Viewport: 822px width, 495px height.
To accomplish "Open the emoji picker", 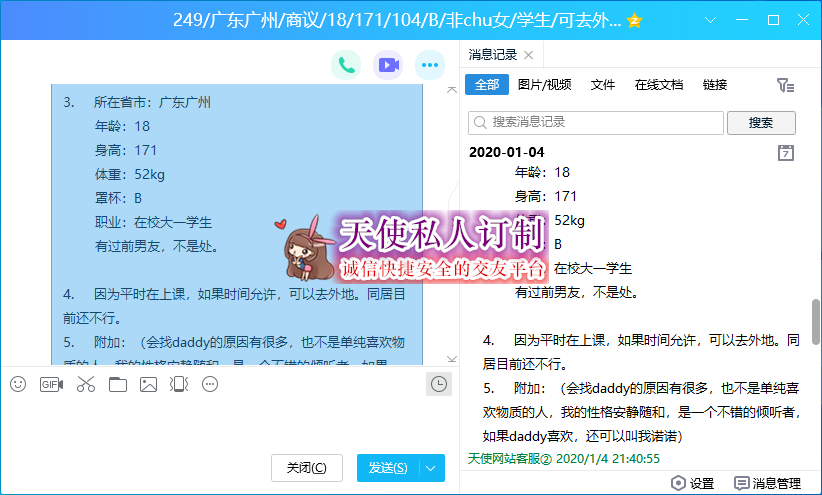I will pyautogui.click(x=18, y=384).
